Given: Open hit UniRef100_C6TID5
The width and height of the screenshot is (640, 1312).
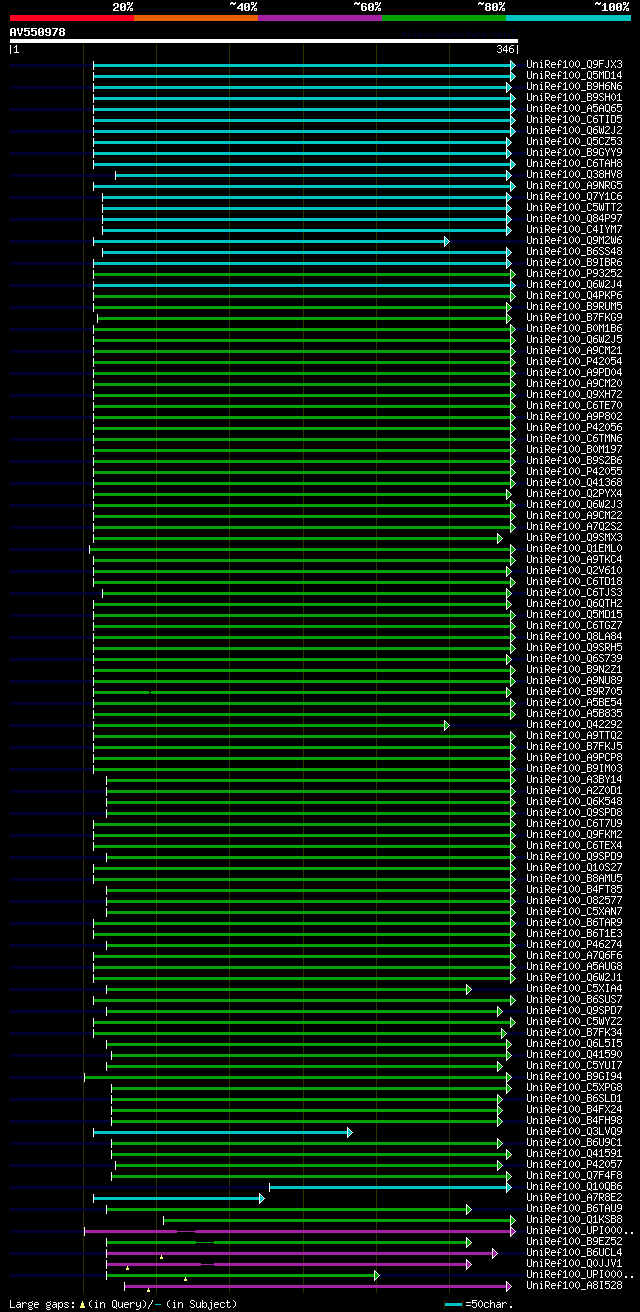Looking at the screenshot, I should pos(574,119).
